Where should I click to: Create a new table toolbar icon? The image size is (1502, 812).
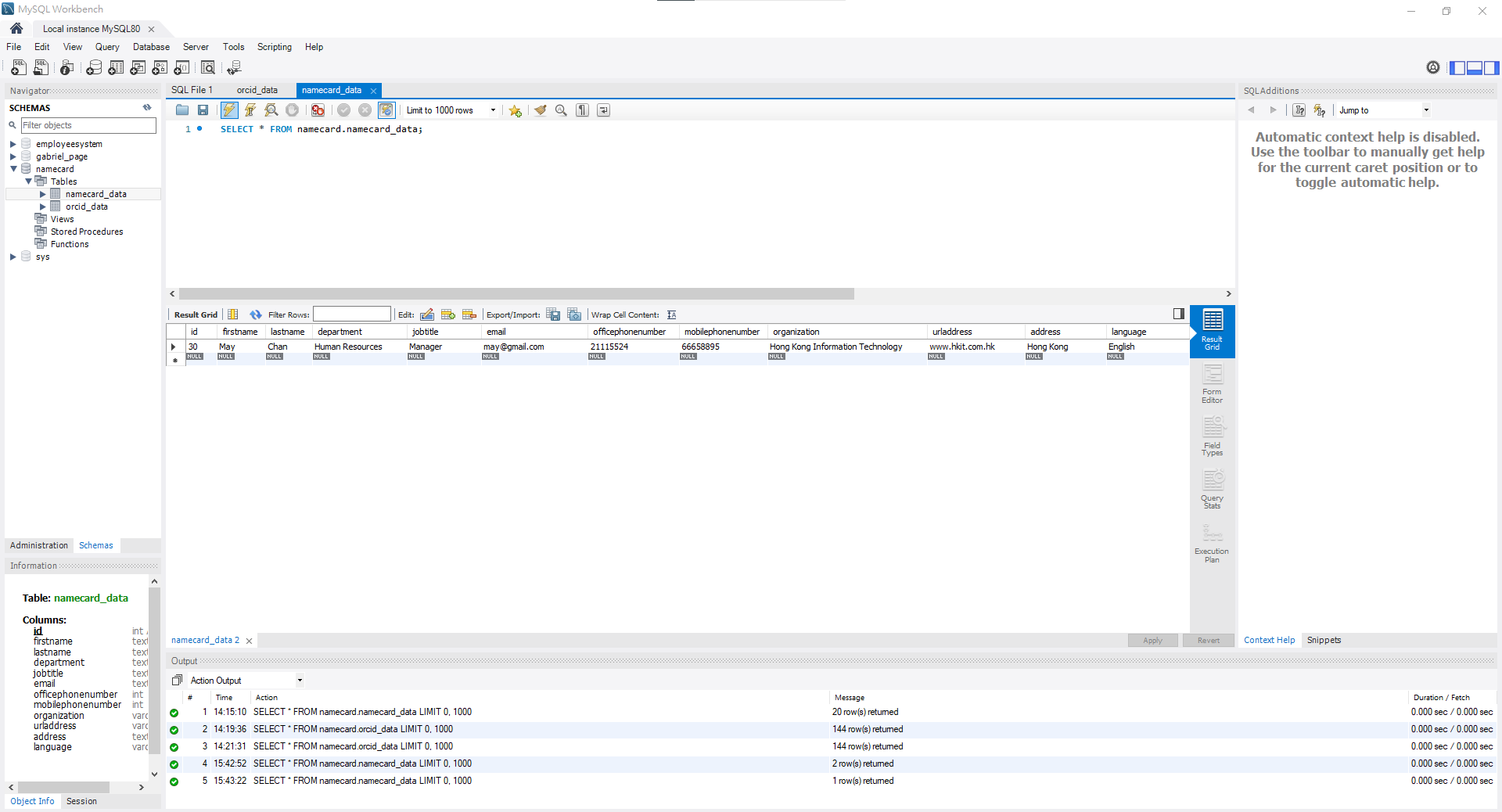[116, 68]
